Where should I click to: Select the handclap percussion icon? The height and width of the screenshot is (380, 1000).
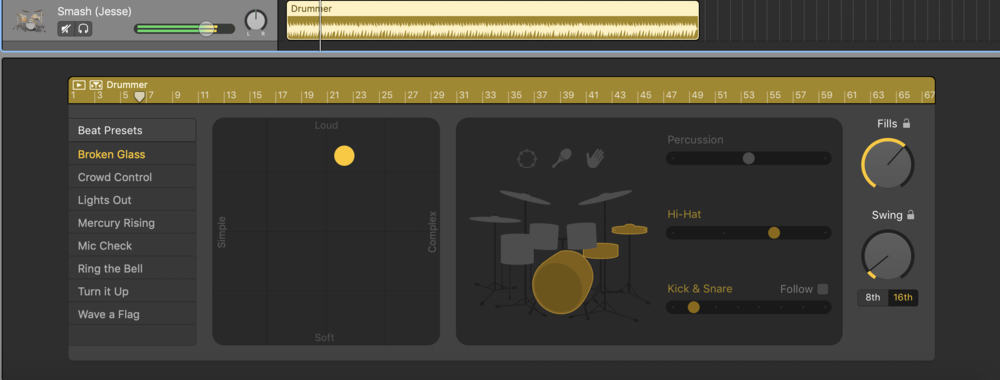coord(594,157)
